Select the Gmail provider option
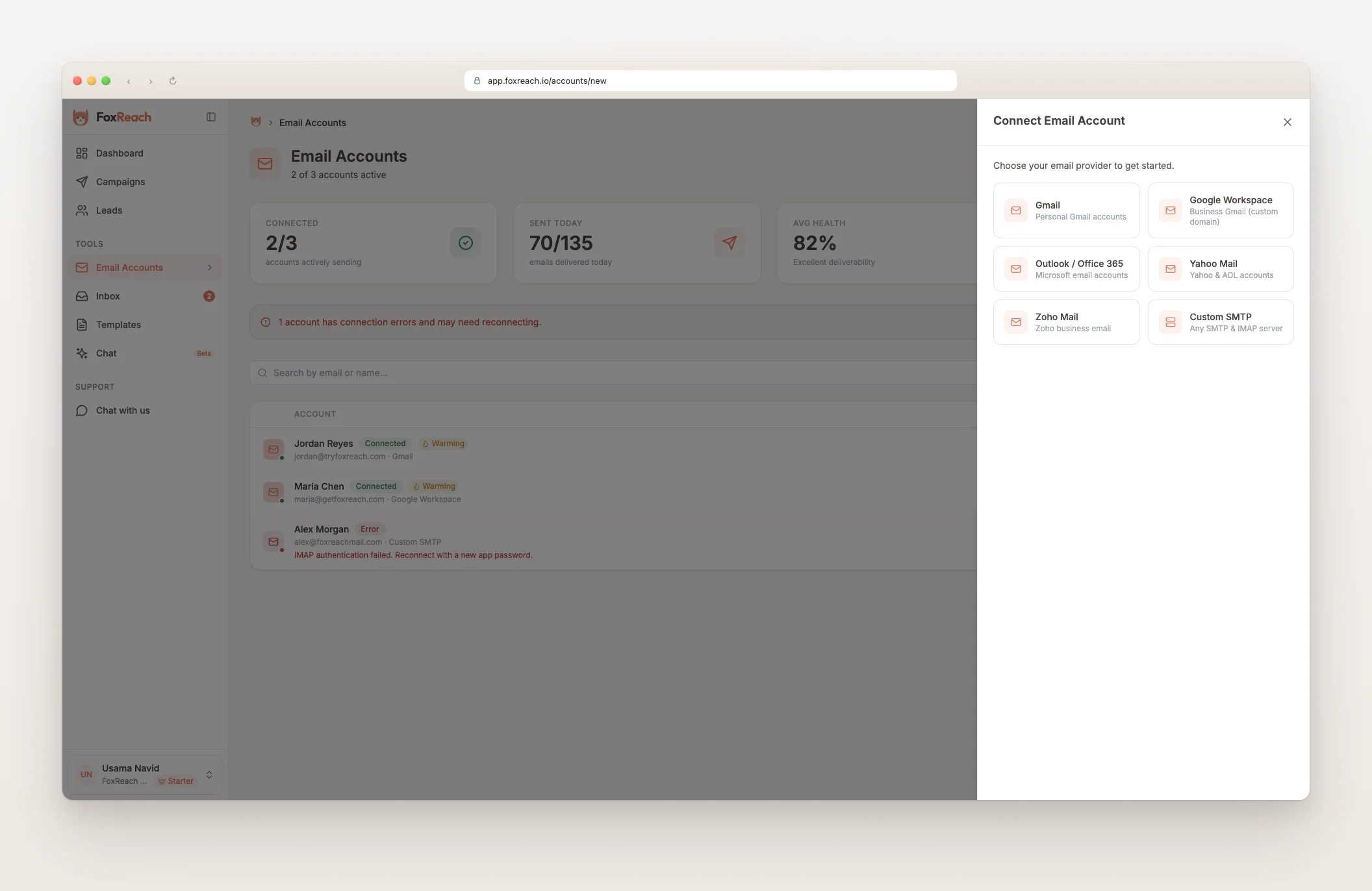The height and width of the screenshot is (891, 1372). (1066, 210)
